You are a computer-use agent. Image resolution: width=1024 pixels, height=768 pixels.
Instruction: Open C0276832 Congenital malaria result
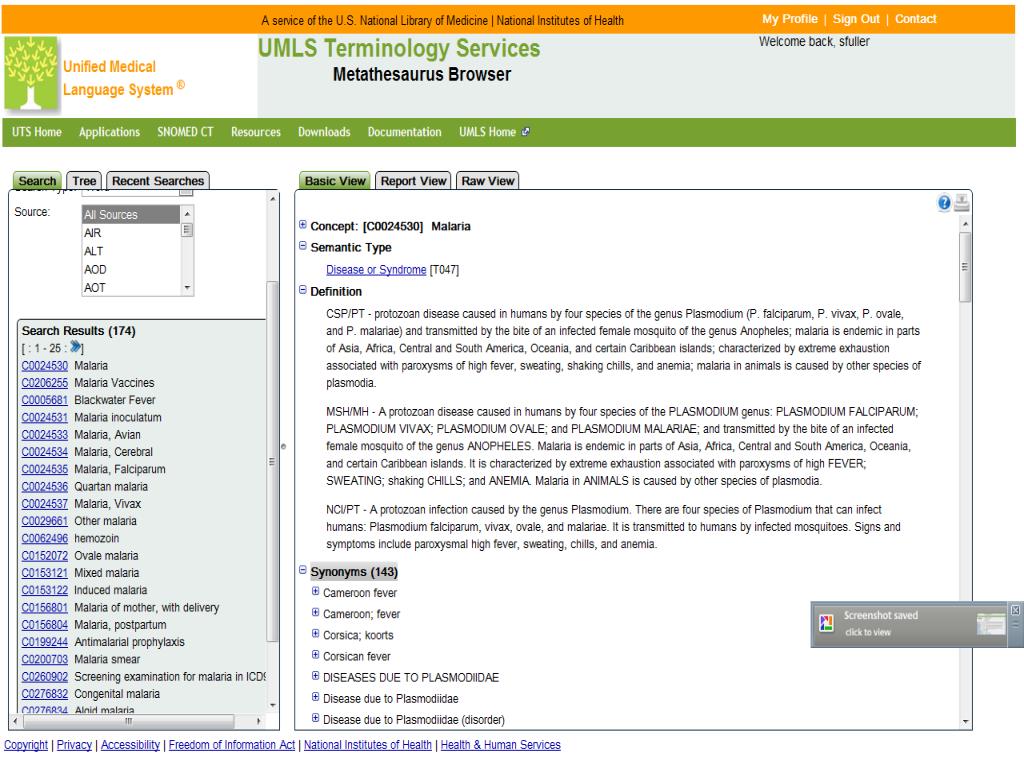click(44, 694)
